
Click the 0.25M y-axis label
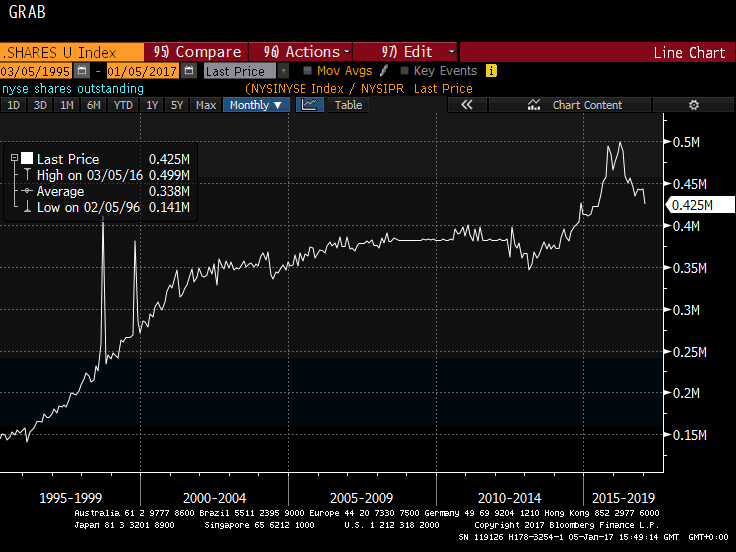pos(690,352)
